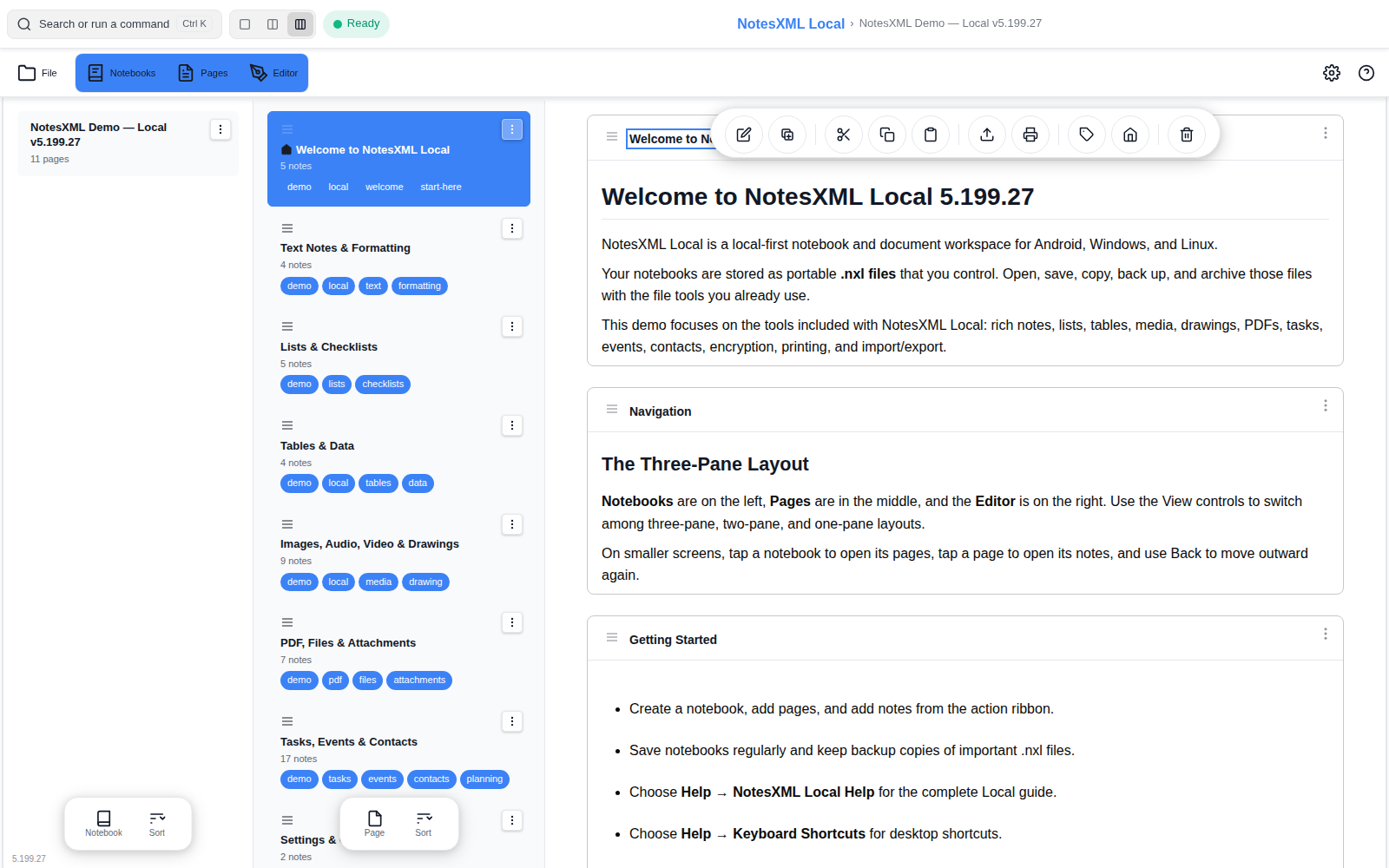The image size is (1389, 868).
Task: Click the Sort button in pages pane
Action: click(x=423, y=824)
